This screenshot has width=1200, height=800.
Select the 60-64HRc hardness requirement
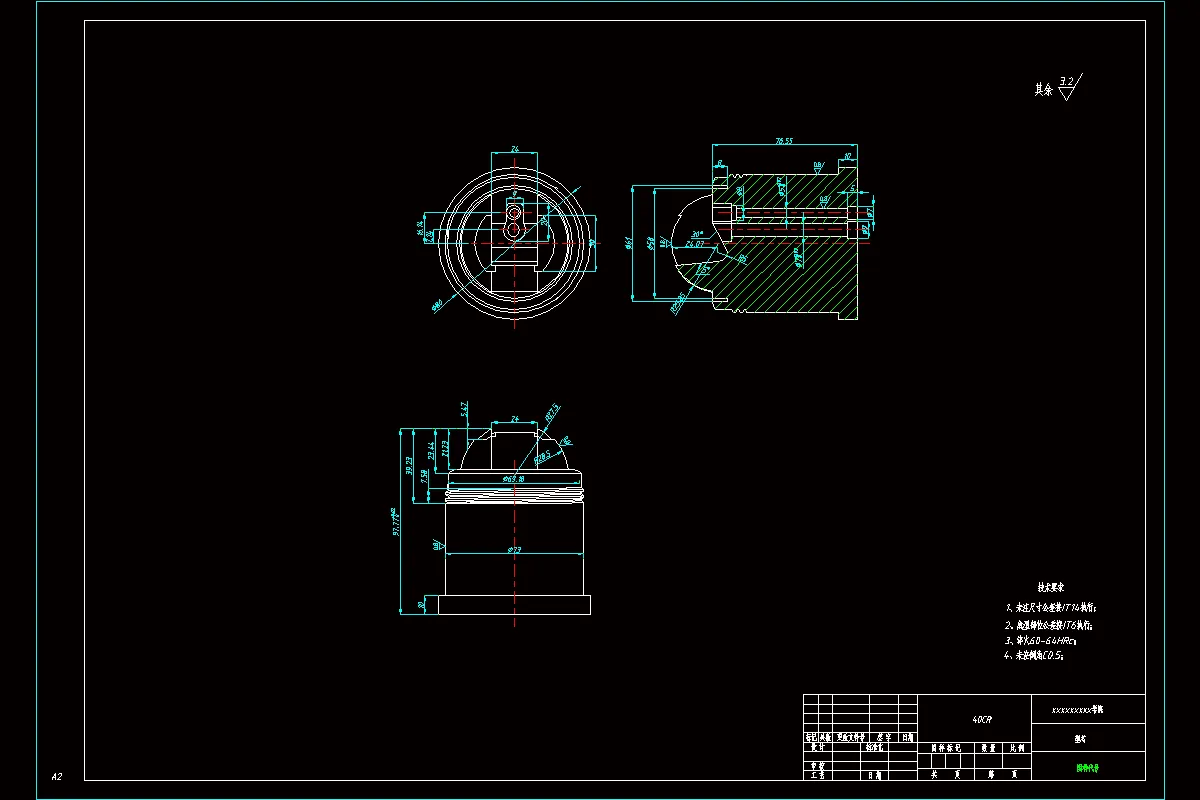click(1040, 640)
